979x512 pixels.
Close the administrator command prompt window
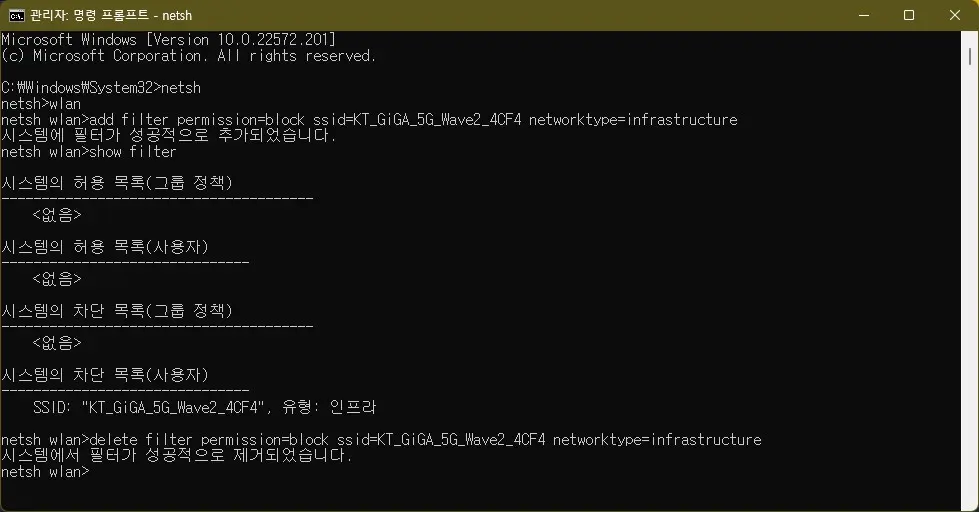click(x=955, y=15)
